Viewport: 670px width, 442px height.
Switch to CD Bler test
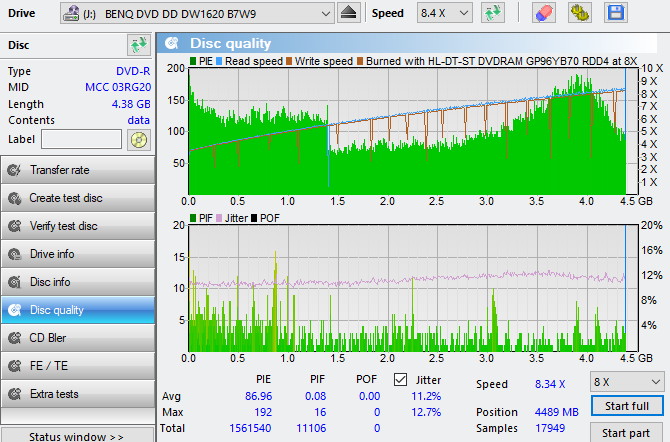coord(78,338)
